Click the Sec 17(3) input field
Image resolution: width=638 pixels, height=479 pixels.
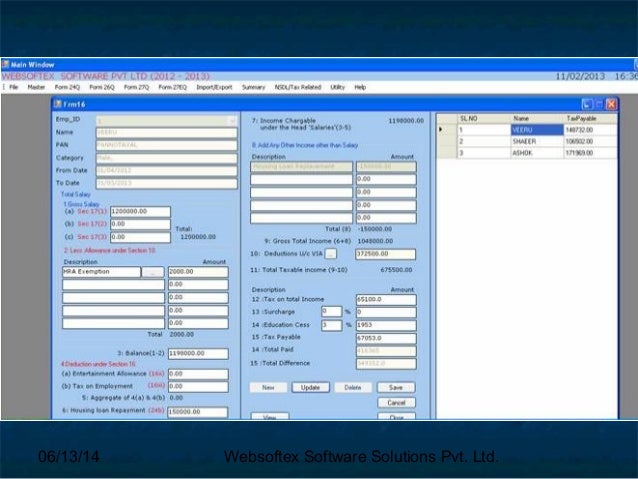click(x=140, y=237)
